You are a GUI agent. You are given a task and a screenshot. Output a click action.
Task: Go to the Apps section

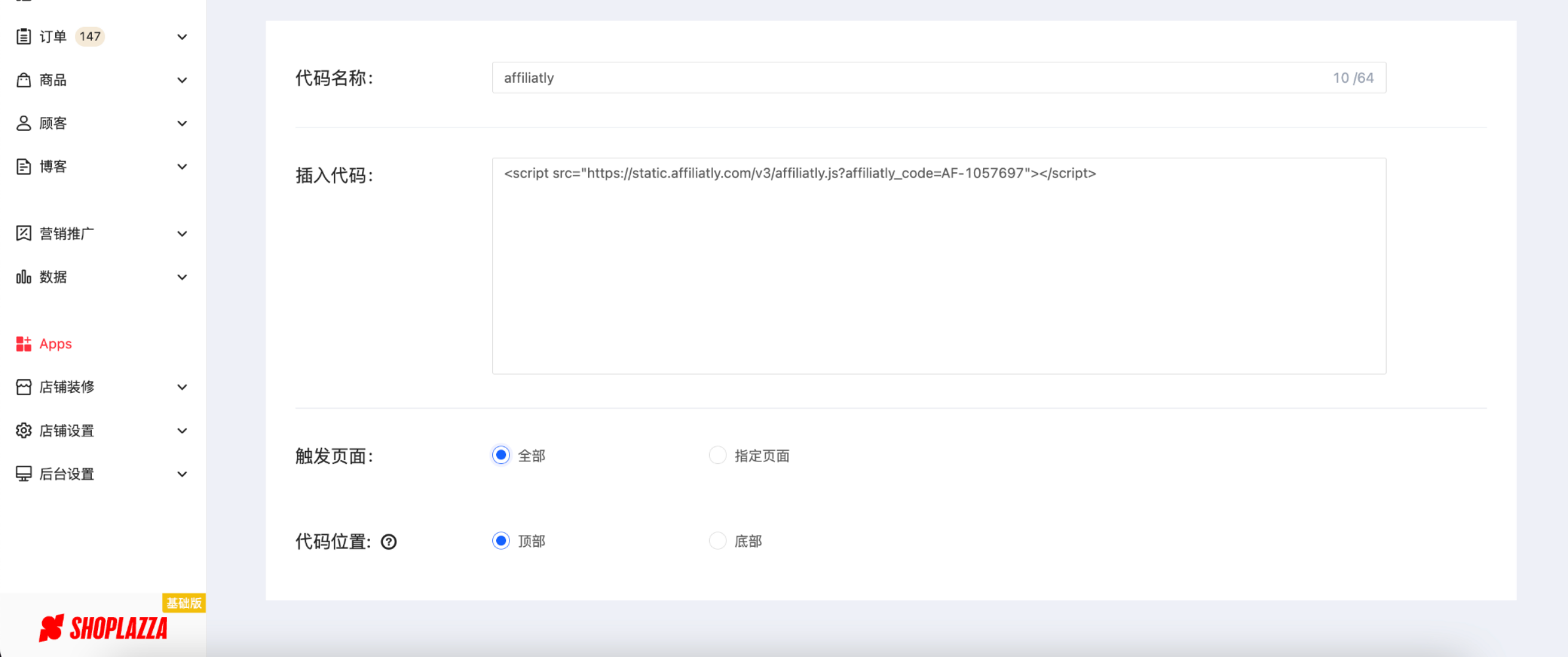102,344
